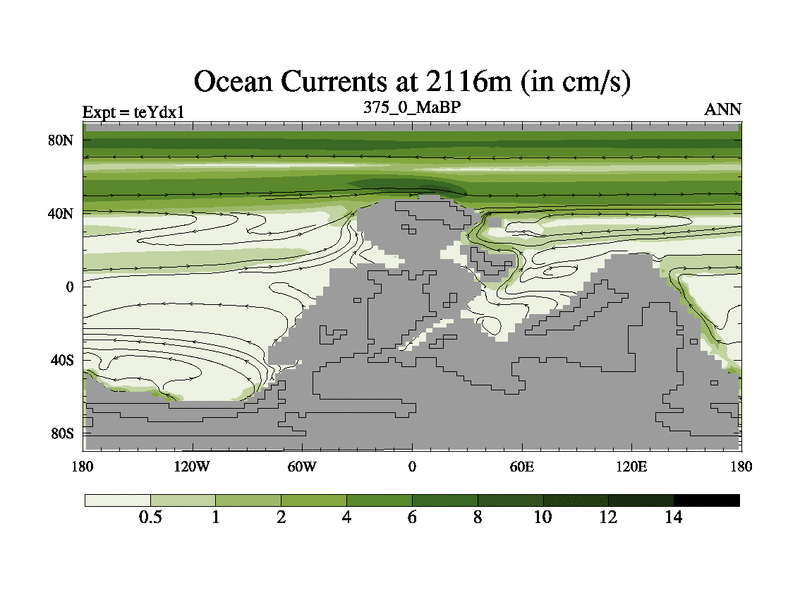Select the colorbar swatch between 0.5 and 1
Image resolution: width=800 pixels, height=600 pixels.
pyautogui.click(x=183, y=499)
